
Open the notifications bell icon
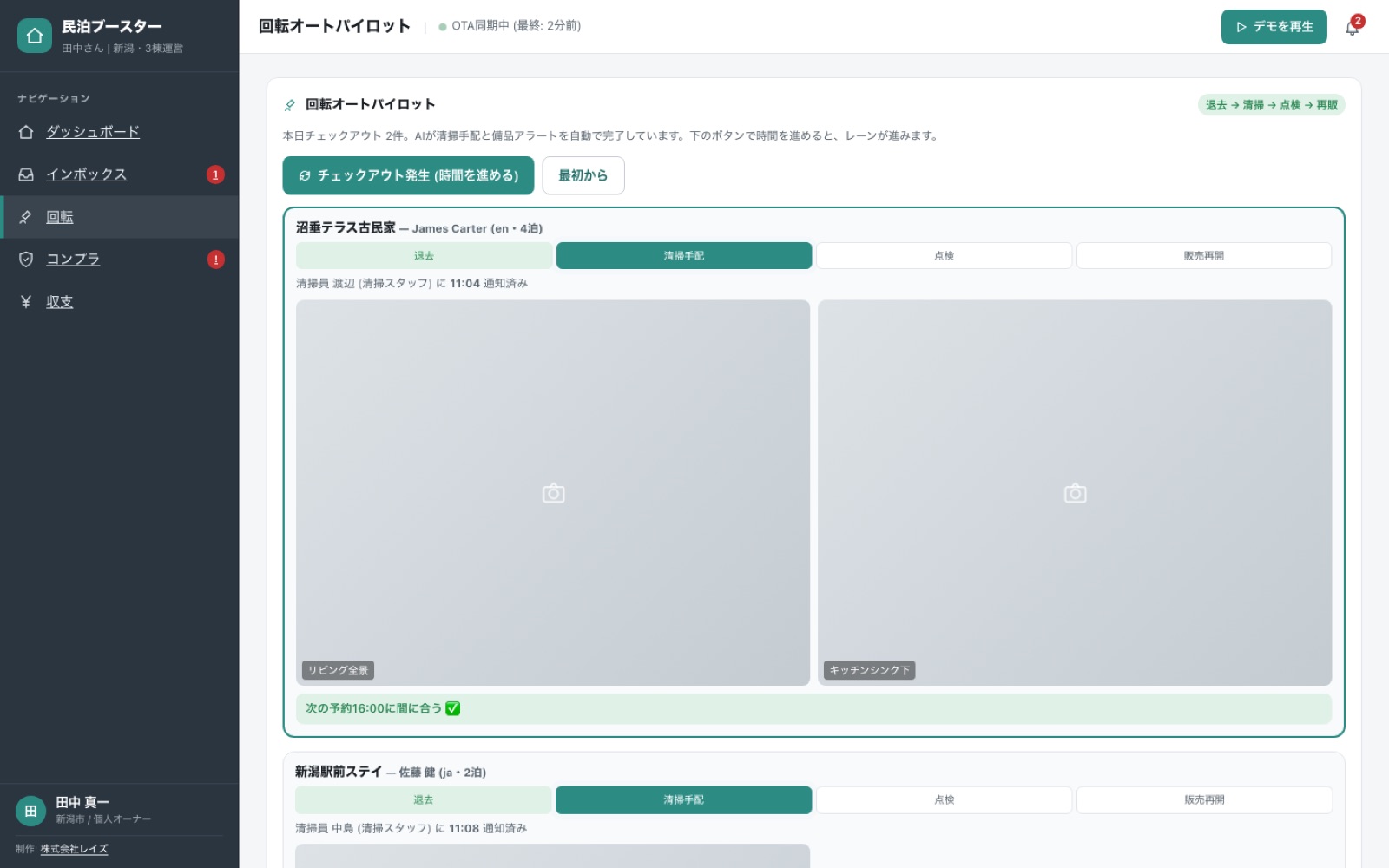(x=1352, y=27)
